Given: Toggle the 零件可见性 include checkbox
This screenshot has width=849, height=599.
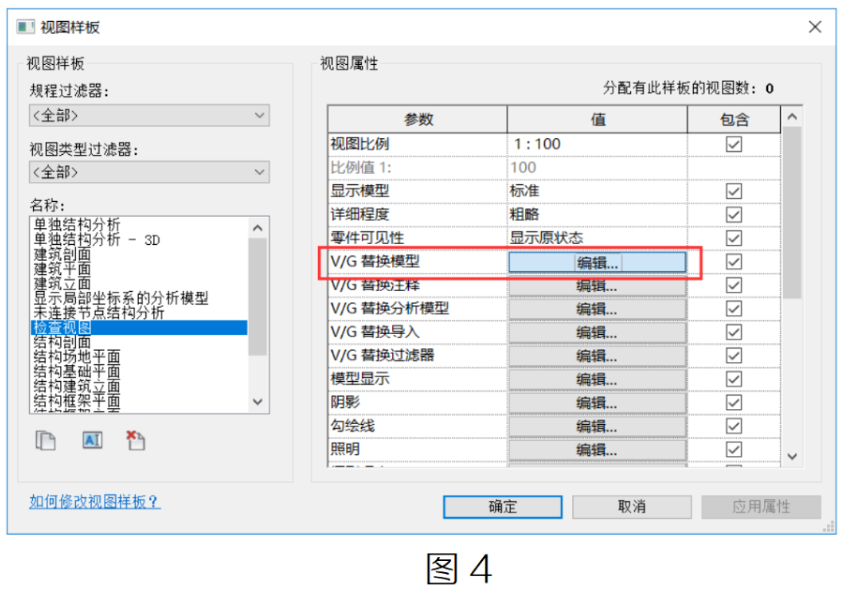Looking at the screenshot, I should [734, 238].
